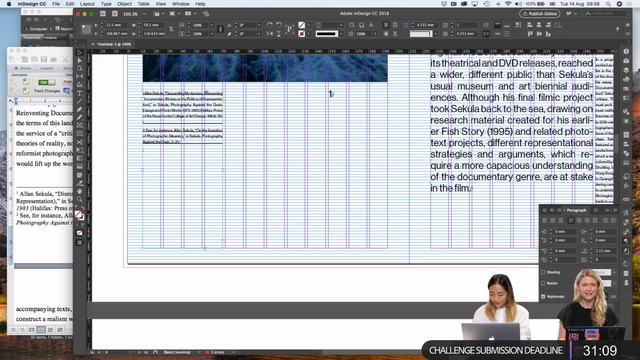This screenshot has height=360, width=640.
Task: Click the Publish Online button
Action: [x=540, y=13]
